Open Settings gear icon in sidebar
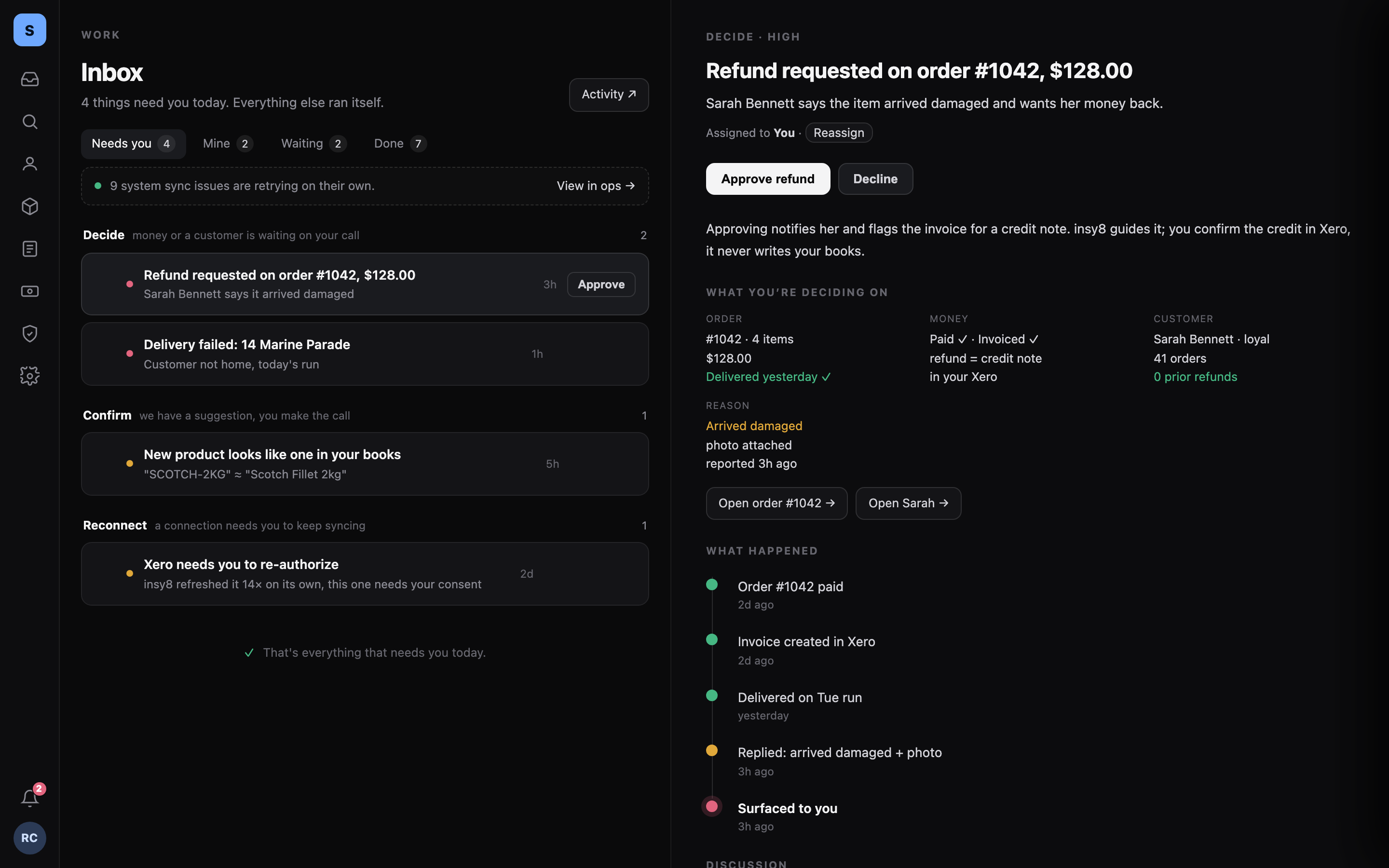The width and height of the screenshot is (1389, 868). click(30, 376)
